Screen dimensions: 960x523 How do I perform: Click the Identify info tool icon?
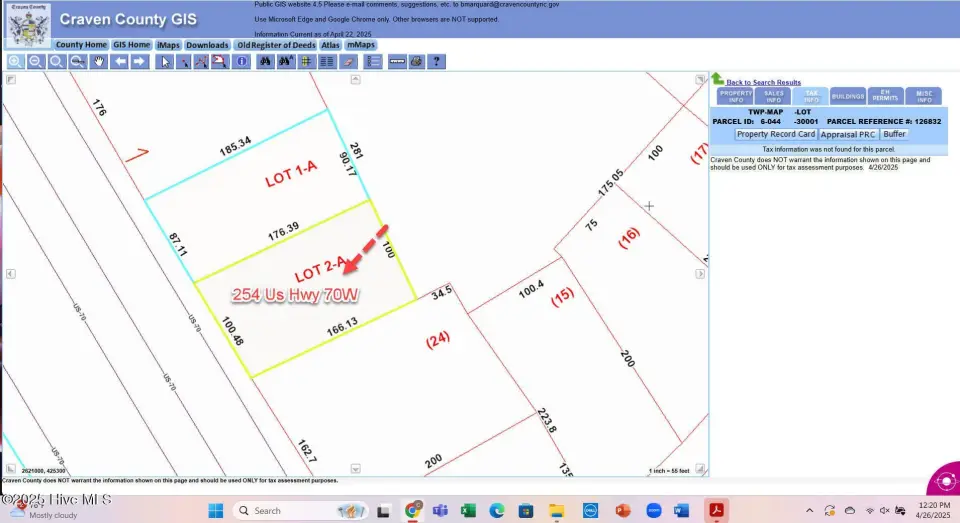point(242,62)
